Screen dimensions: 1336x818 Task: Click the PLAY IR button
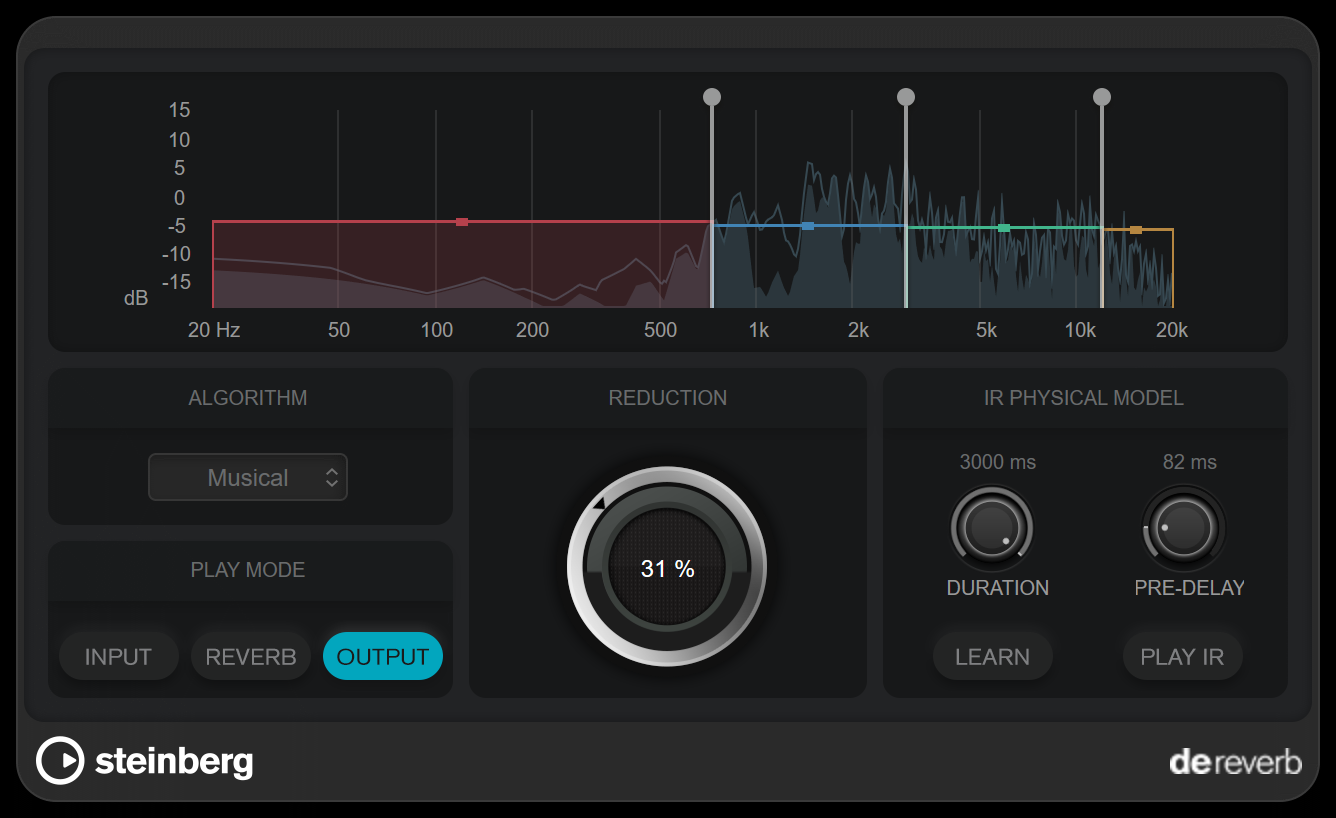(1183, 657)
